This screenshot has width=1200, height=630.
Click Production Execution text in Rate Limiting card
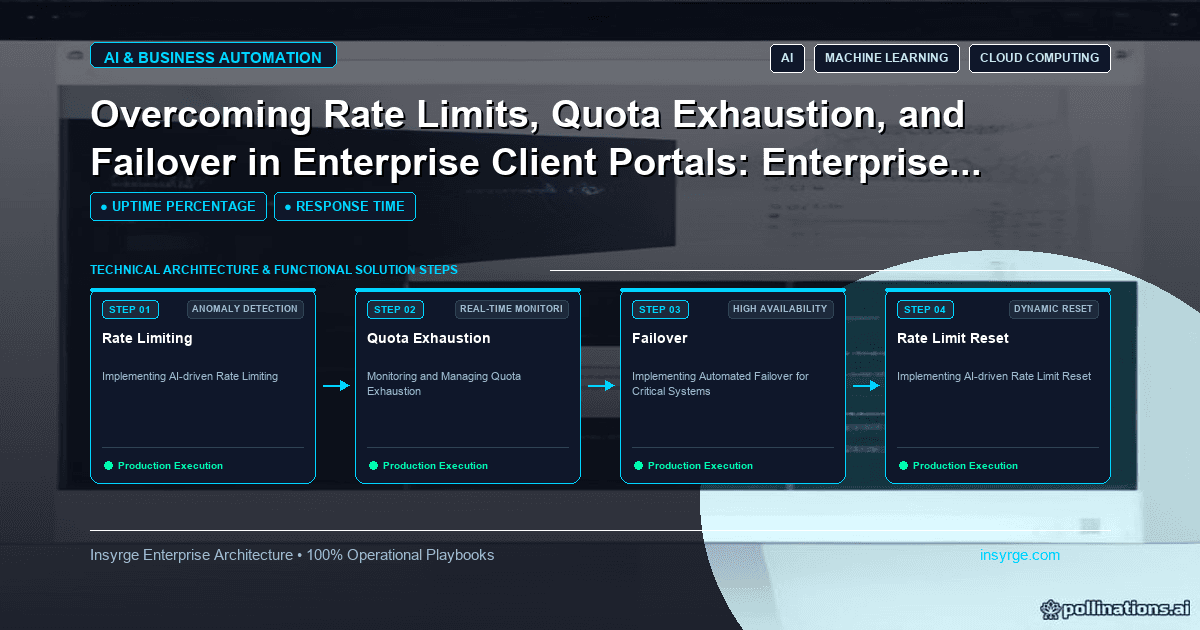[170, 466]
